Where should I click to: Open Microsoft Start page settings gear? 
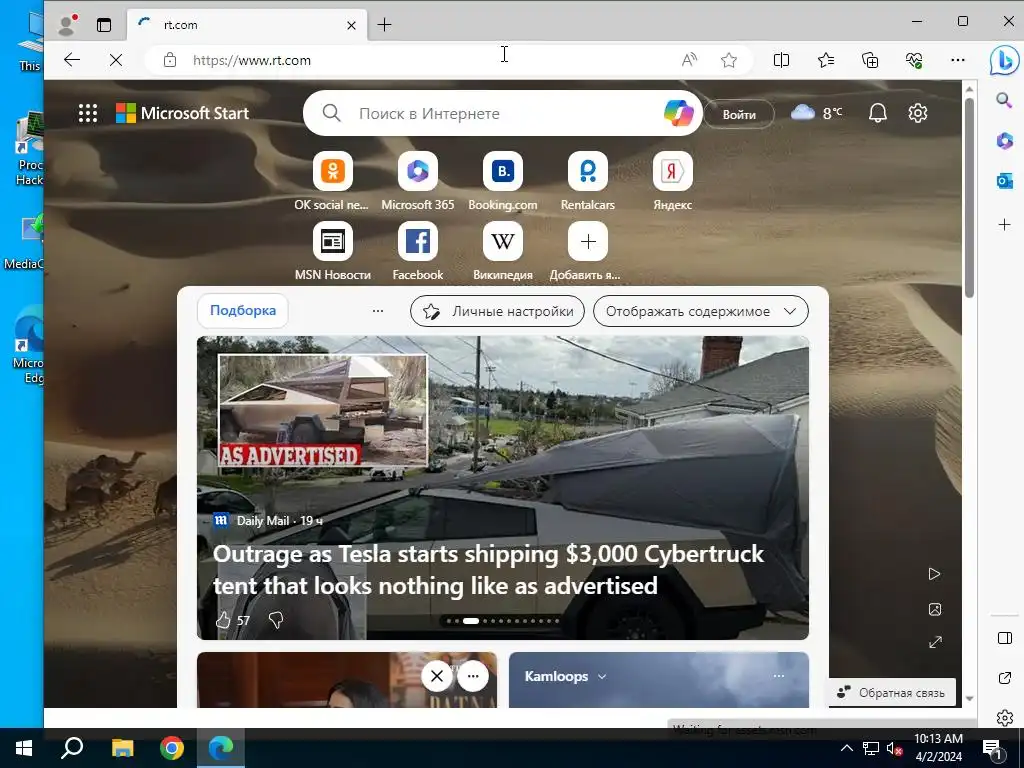pyautogui.click(x=918, y=113)
